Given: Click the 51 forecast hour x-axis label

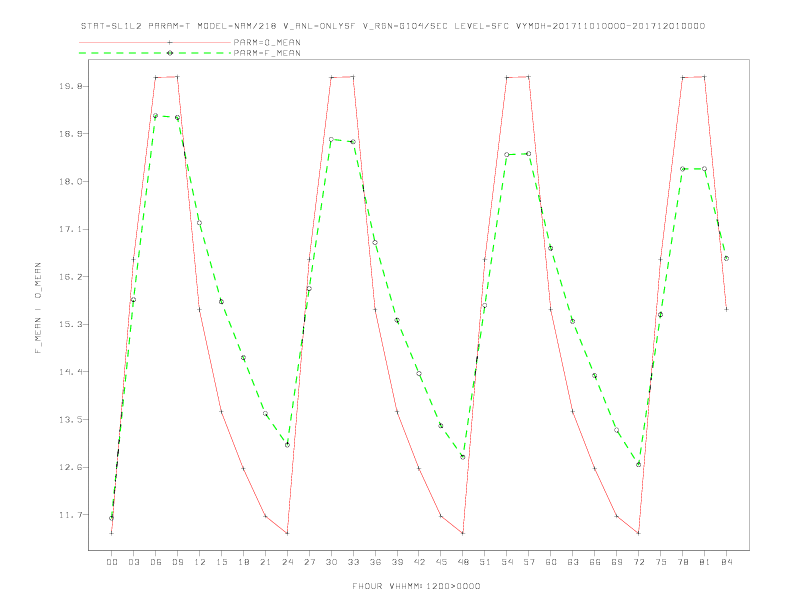Looking at the screenshot, I should (x=485, y=562).
